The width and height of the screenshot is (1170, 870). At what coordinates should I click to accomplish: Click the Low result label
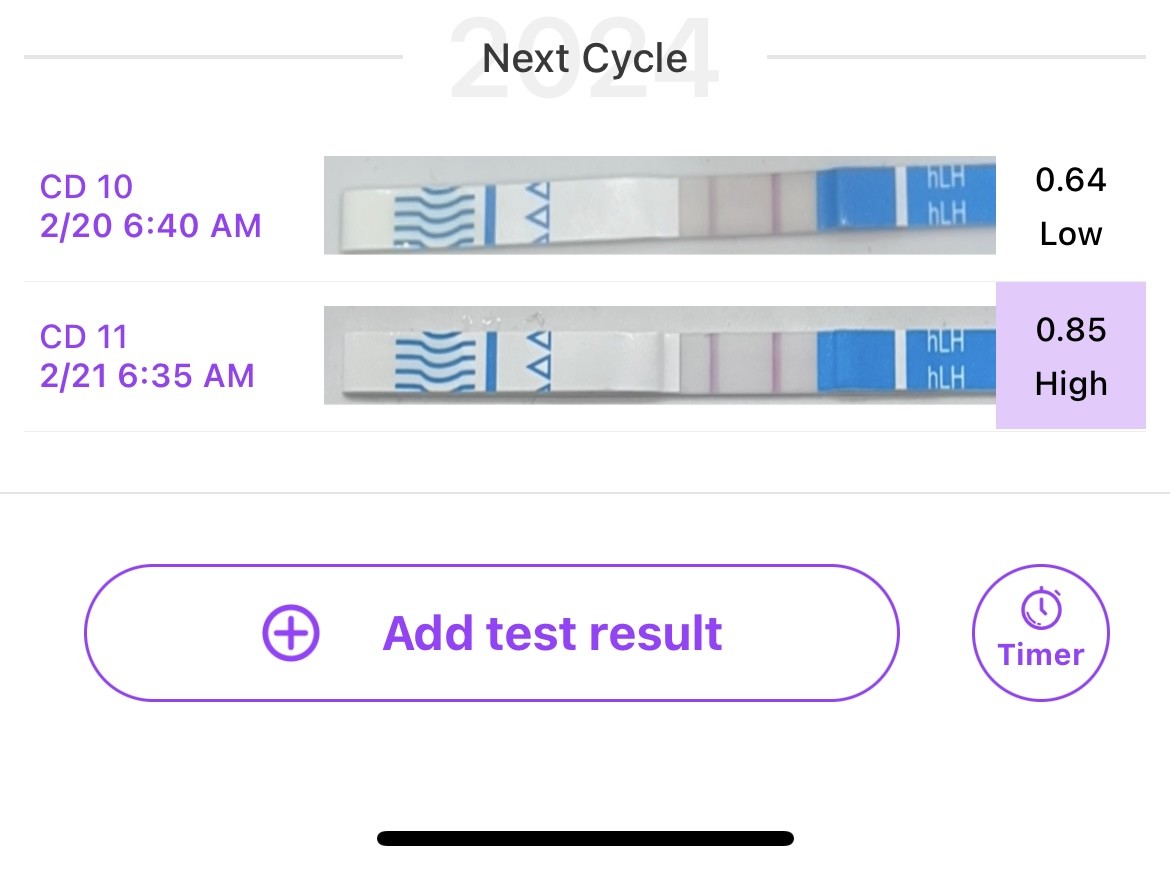[1071, 234]
